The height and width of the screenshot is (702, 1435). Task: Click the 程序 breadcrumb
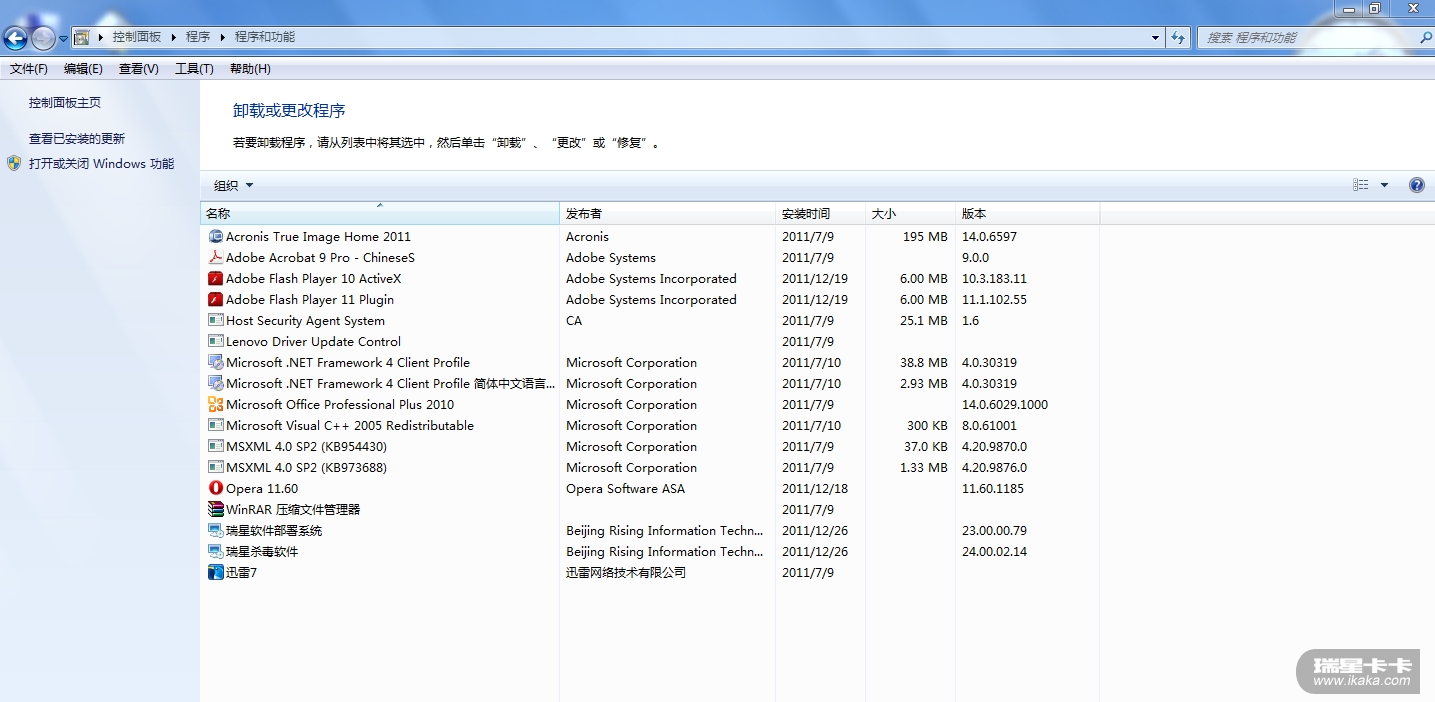click(198, 37)
